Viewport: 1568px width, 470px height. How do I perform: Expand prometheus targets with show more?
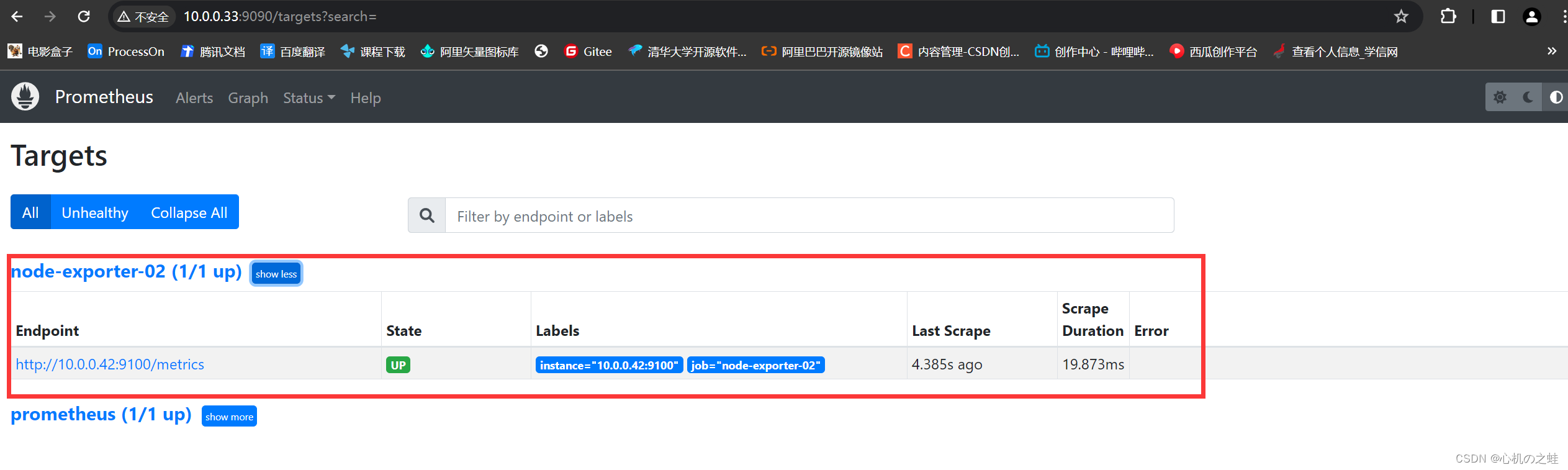(x=229, y=417)
